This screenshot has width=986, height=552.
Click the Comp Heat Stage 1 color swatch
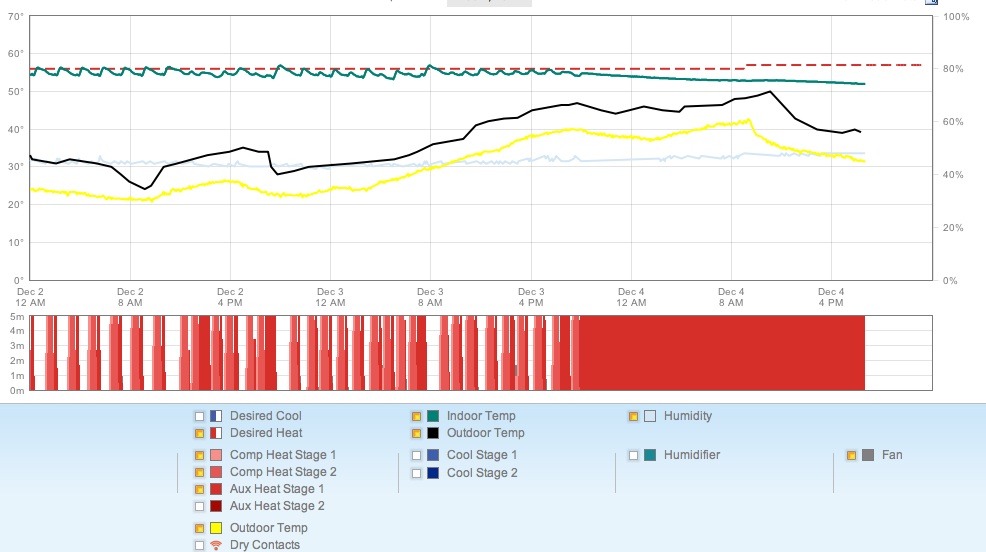coord(216,455)
